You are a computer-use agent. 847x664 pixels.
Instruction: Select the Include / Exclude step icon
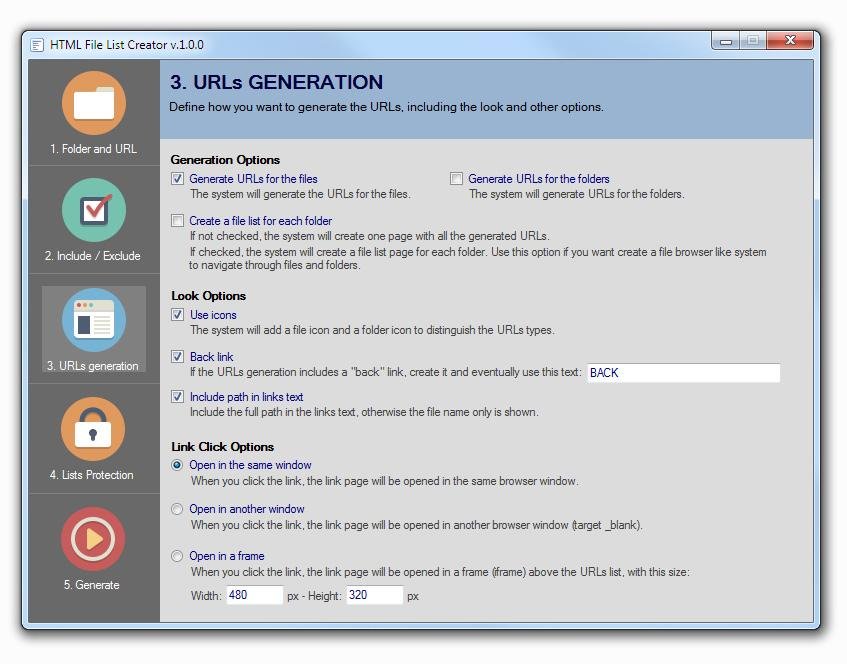93,210
